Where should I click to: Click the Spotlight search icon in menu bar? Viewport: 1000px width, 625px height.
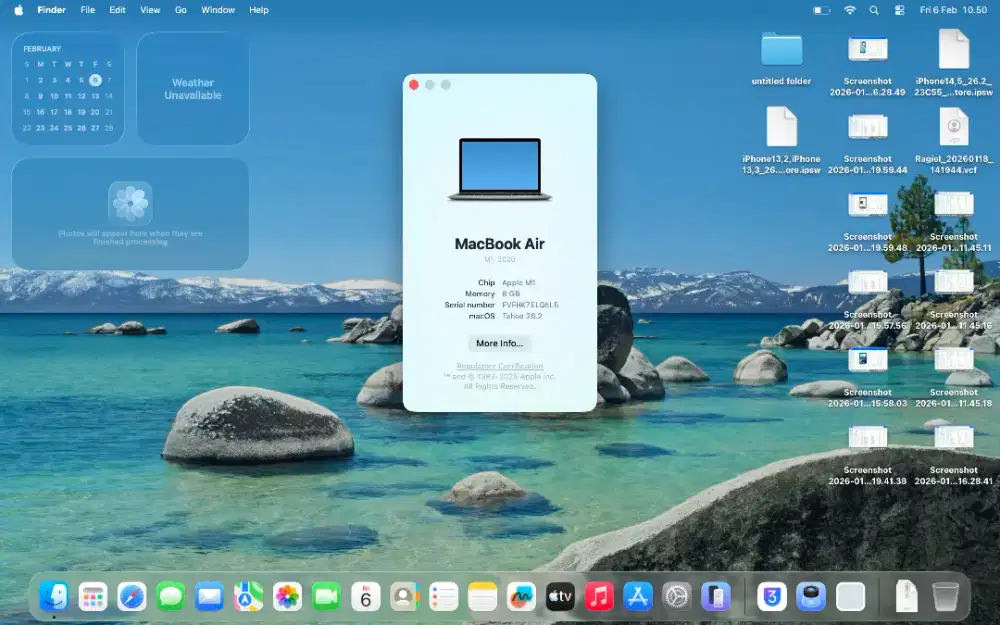[872, 10]
